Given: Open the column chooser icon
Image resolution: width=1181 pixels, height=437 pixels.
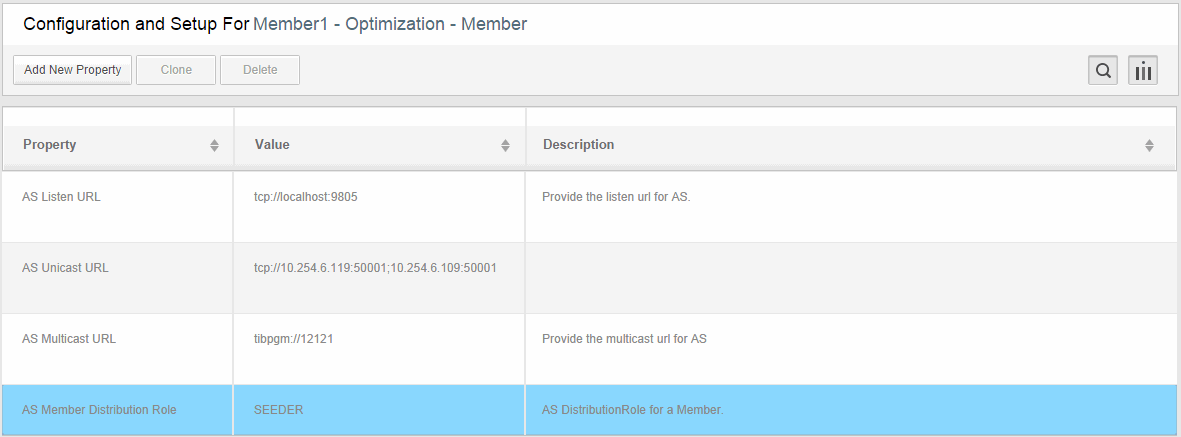Looking at the screenshot, I should click(x=1143, y=71).
